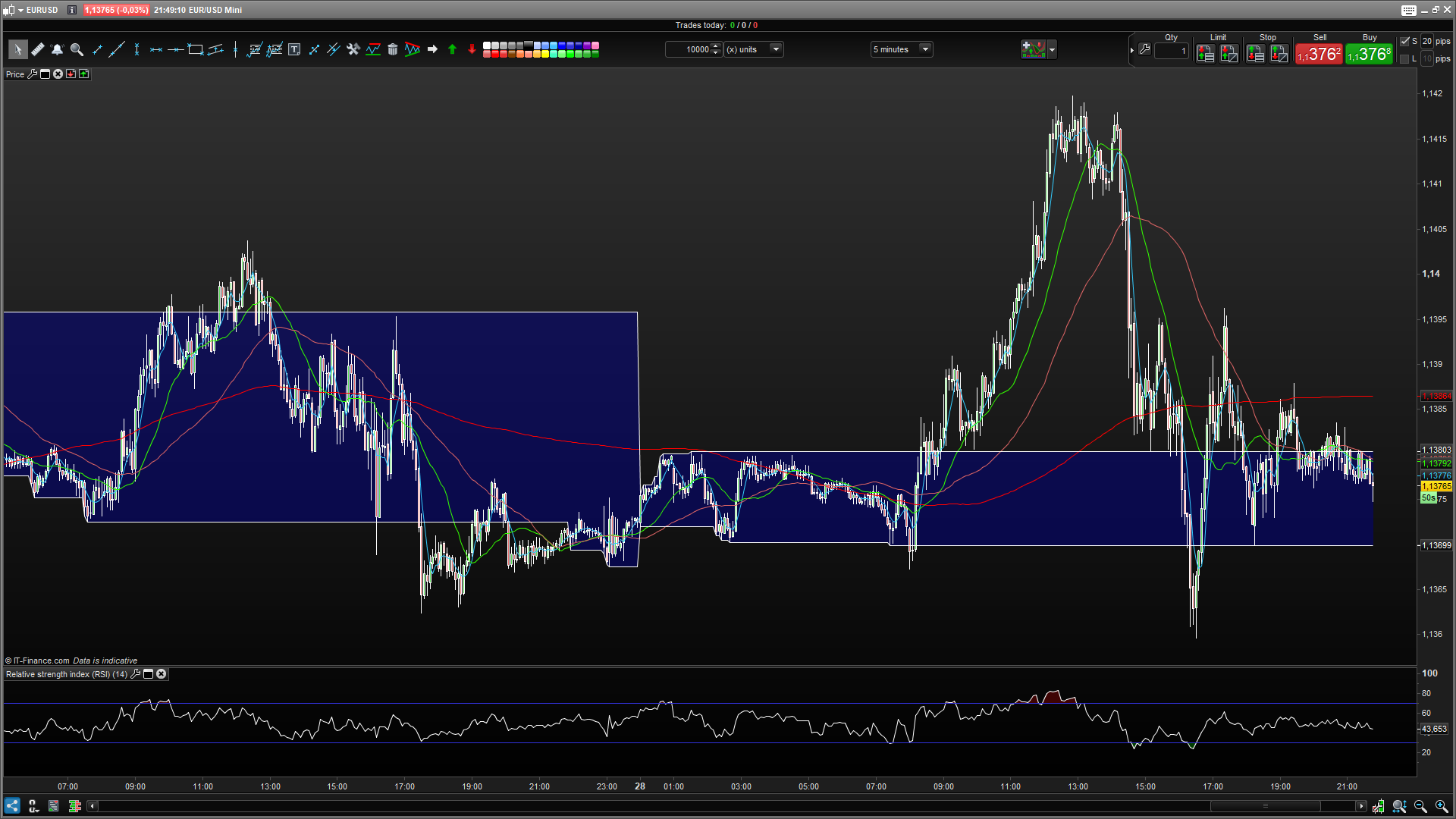Close the RSI indicator panel
Viewport: 1456px width, 819px height.
coord(162,674)
